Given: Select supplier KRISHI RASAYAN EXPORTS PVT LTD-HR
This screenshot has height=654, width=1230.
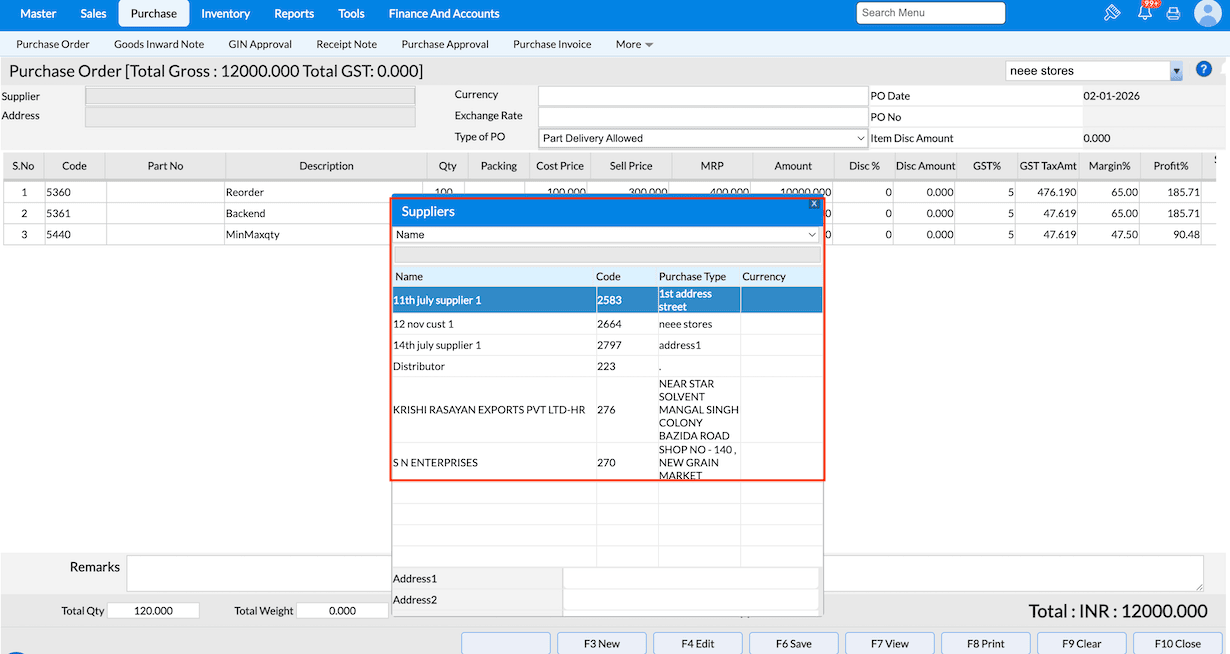Looking at the screenshot, I should [x=489, y=410].
